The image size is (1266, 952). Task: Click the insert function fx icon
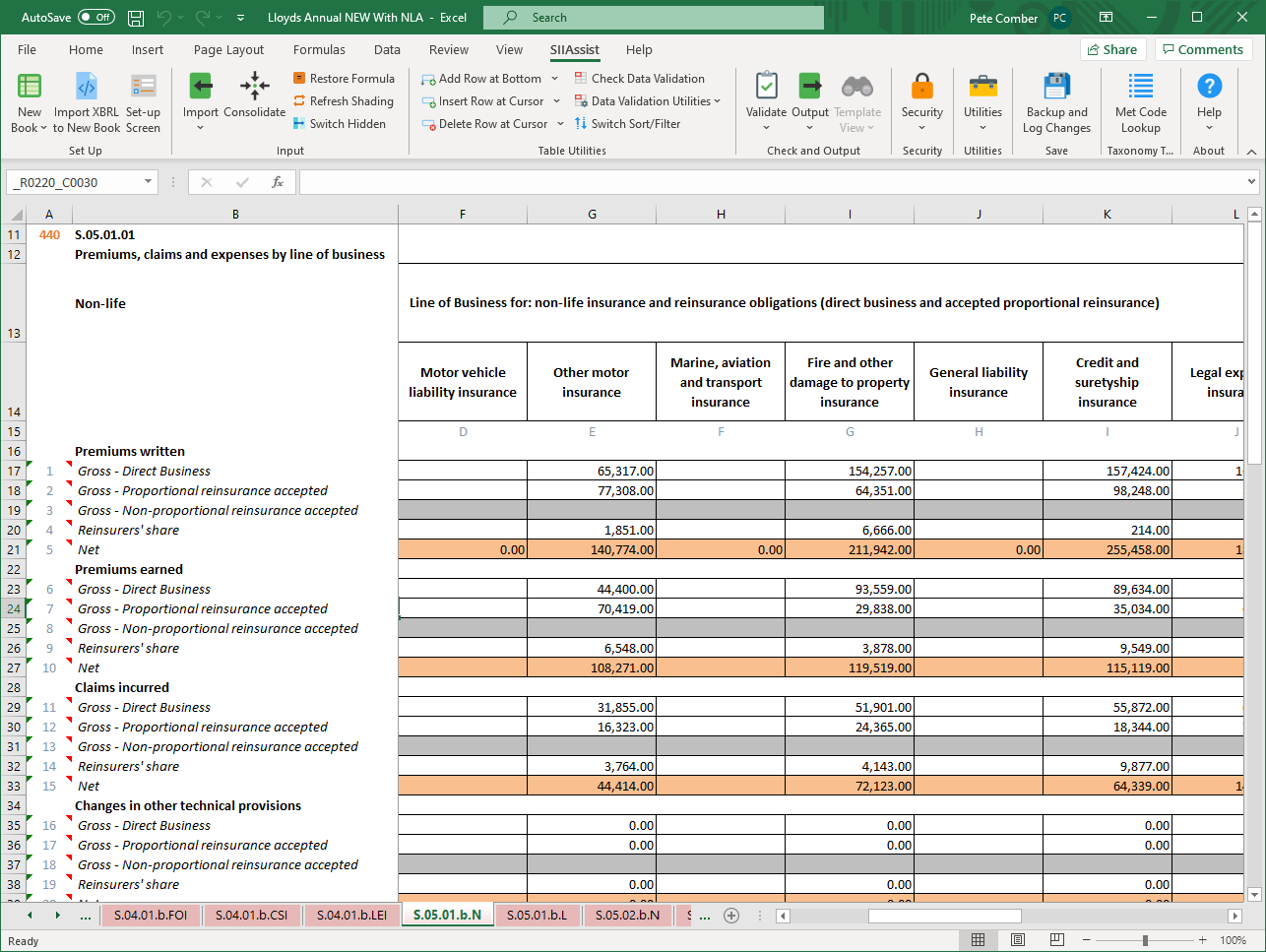tap(278, 182)
